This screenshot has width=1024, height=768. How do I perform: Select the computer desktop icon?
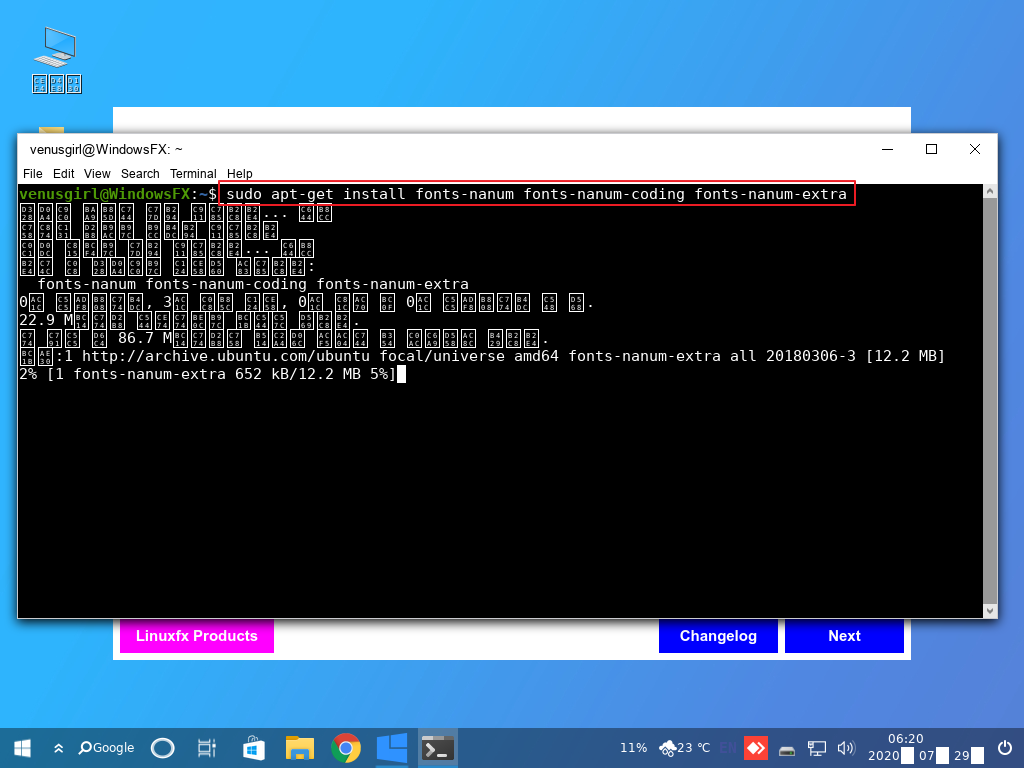tap(57, 60)
